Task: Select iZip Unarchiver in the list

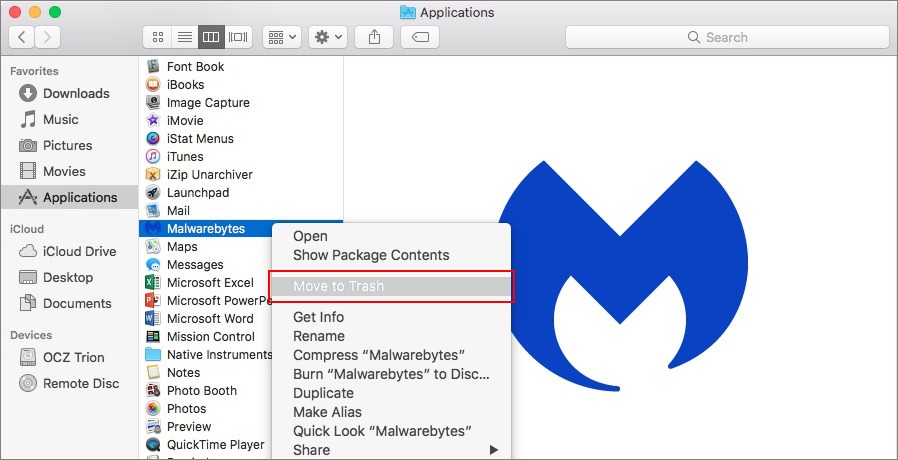Action: pos(241,175)
